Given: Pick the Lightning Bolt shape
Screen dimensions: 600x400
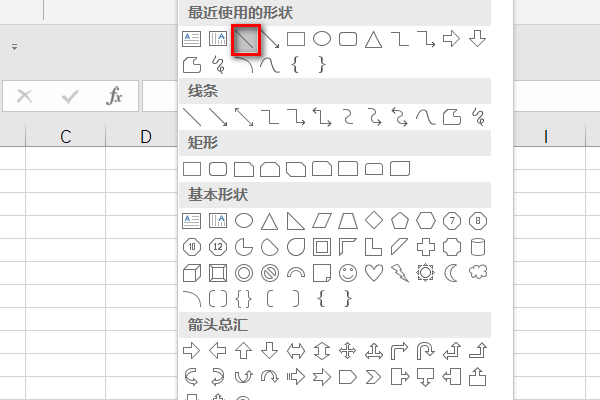Looking at the screenshot, I should [x=400, y=273].
